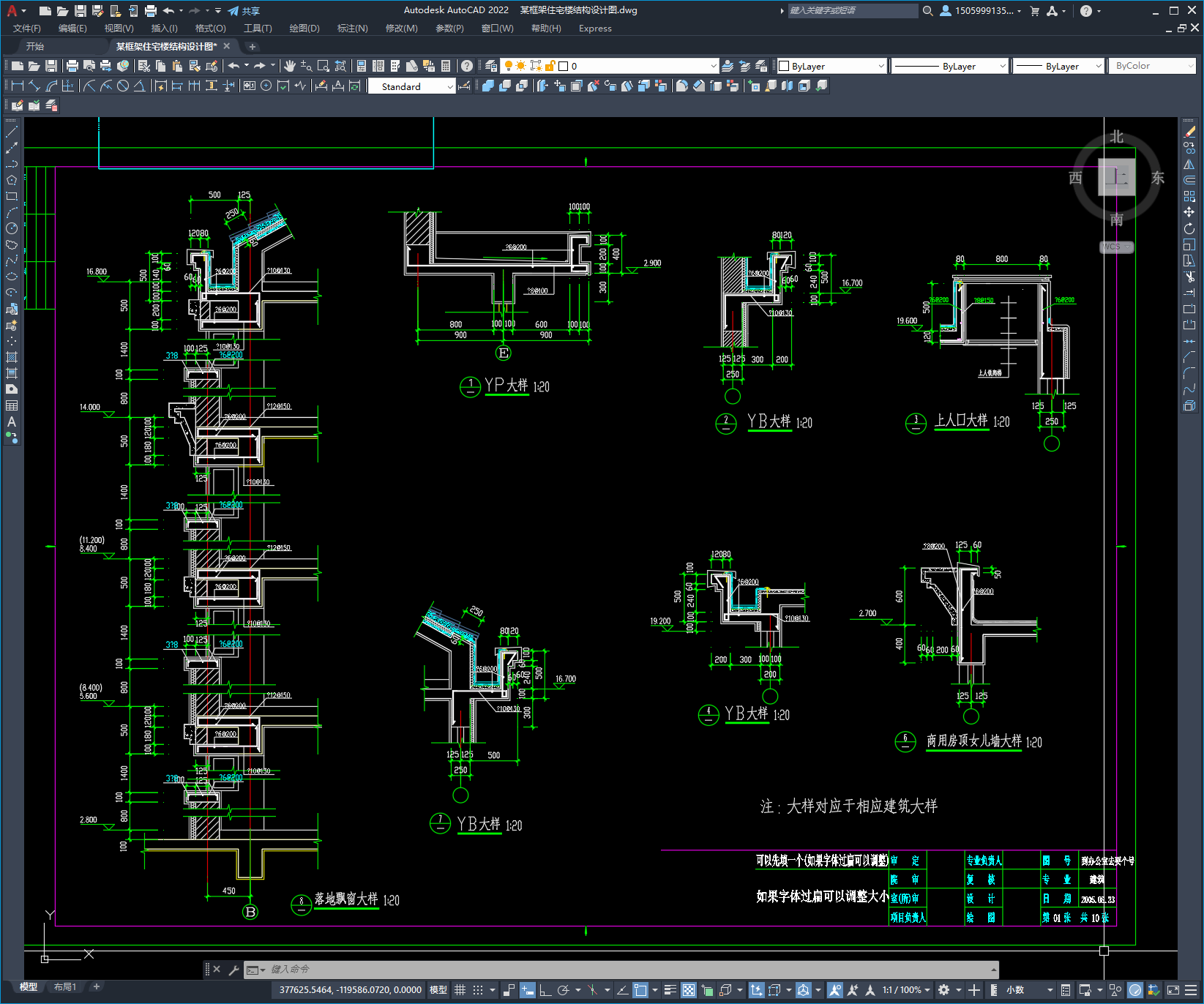The image size is (1204, 1004).
Task: Click the white layer 0 color swatch
Action: (x=563, y=66)
